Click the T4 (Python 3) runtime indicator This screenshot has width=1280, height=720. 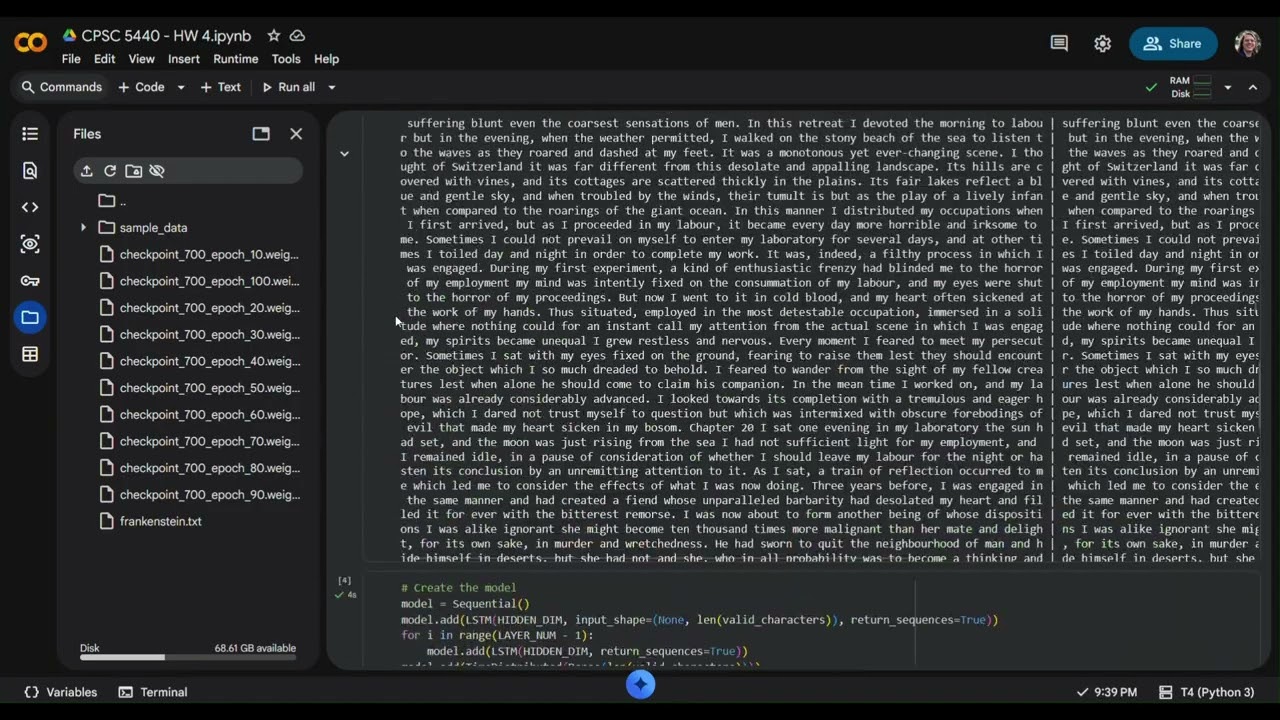(x=1207, y=692)
